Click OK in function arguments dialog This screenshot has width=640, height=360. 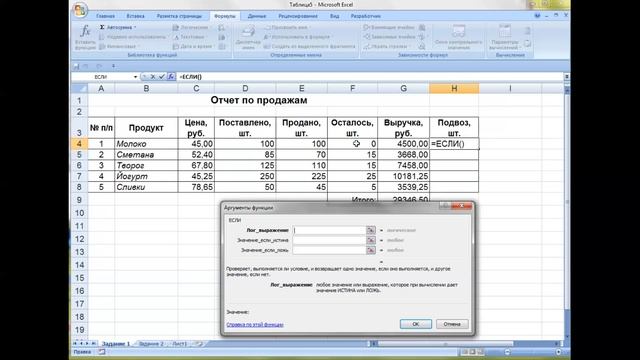click(416, 324)
